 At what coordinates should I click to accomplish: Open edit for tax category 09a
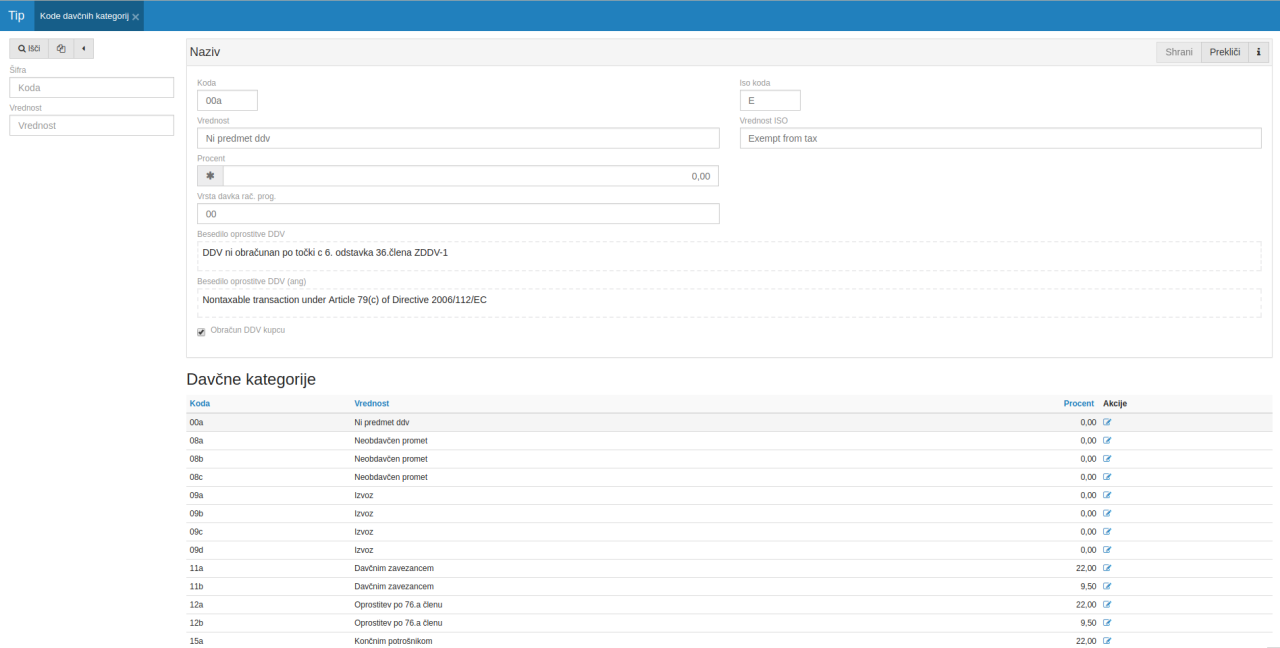(1107, 495)
